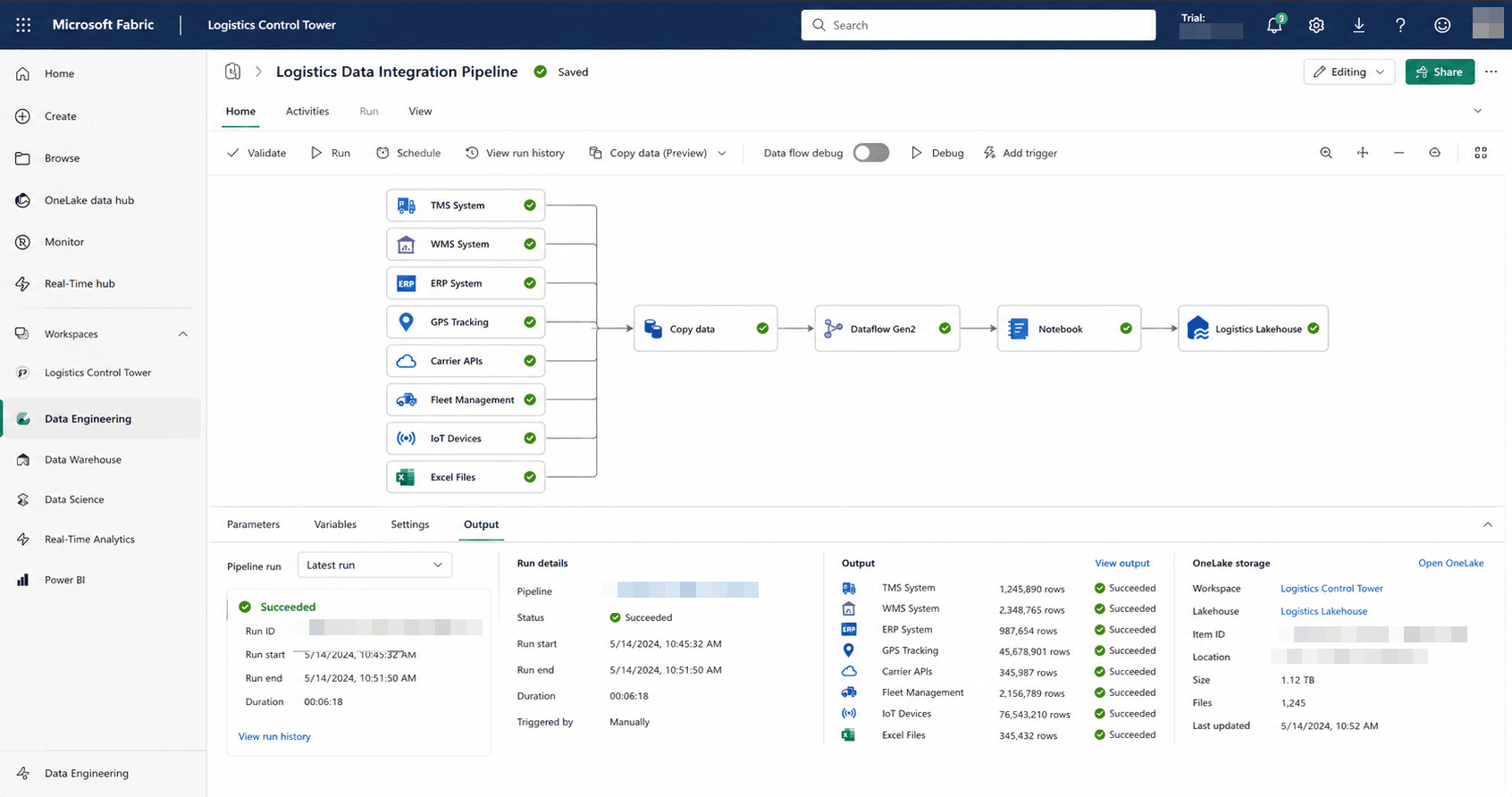This screenshot has height=797, width=1512.
Task: Click the View output link
Action: 1122,563
